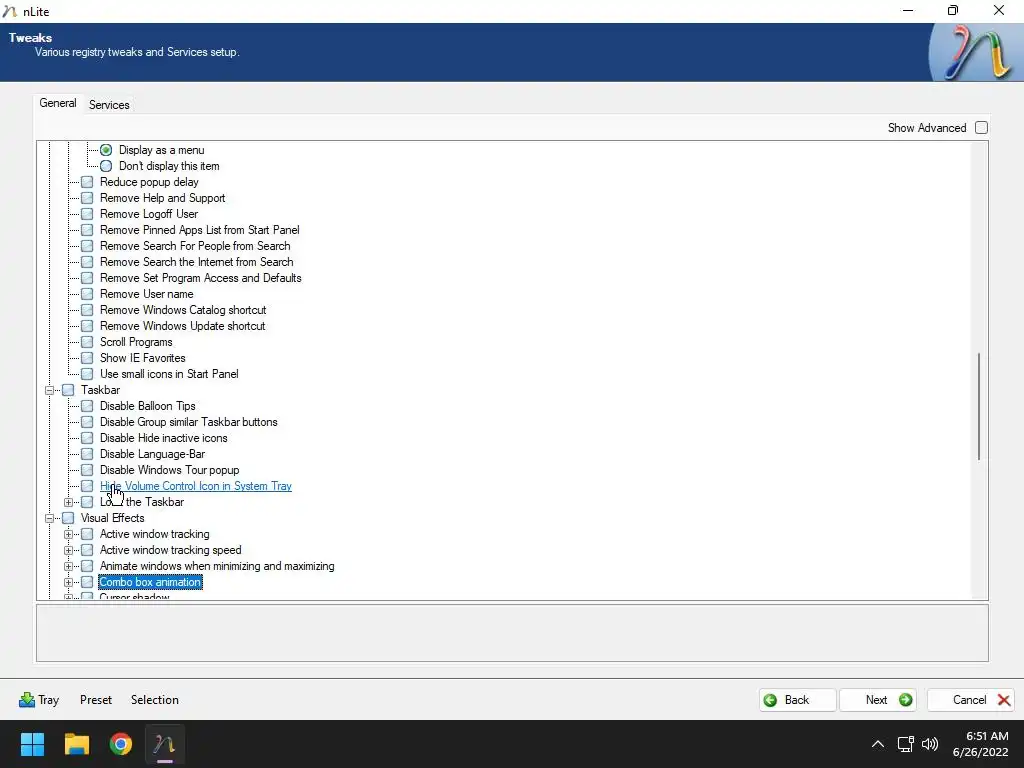The height and width of the screenshot is (768, 1024).
Task: Check Scroll Programs
Action: (x=87, y=342)
